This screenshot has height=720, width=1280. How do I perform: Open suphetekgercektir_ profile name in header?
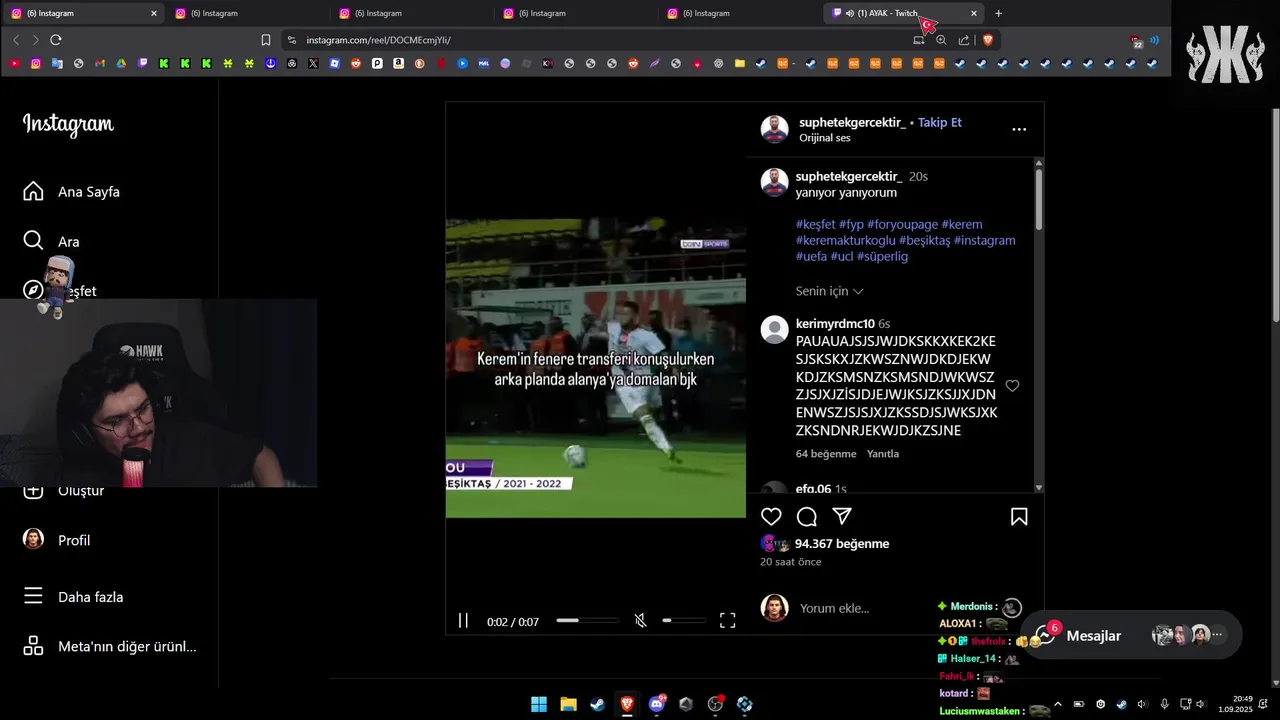click(852, 122)
